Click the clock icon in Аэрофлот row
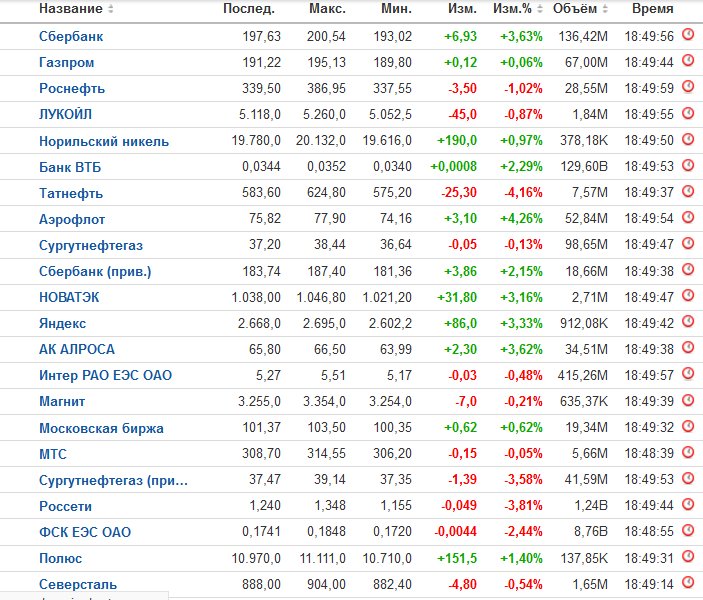 click(x=688, y=217)
